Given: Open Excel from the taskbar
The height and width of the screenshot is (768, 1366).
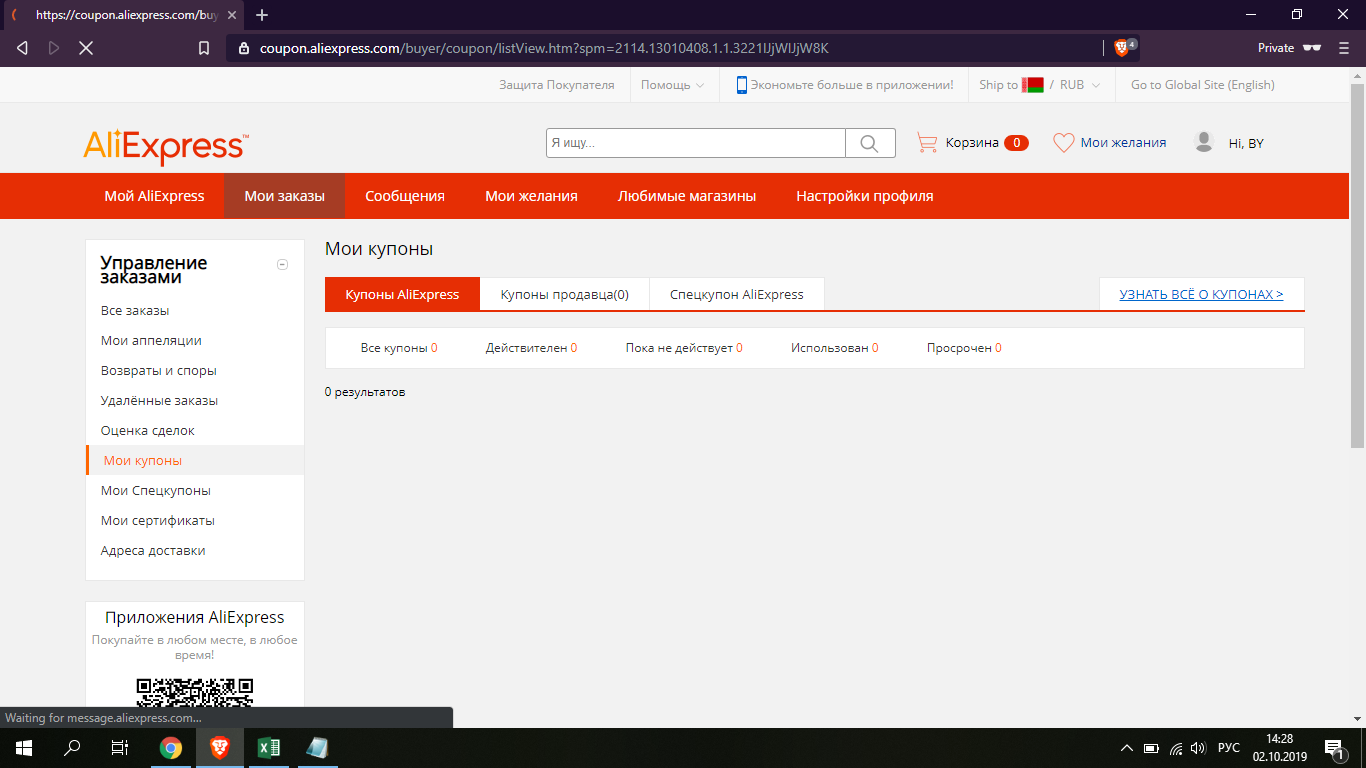Looking at the screenshot, I should 268,747.
